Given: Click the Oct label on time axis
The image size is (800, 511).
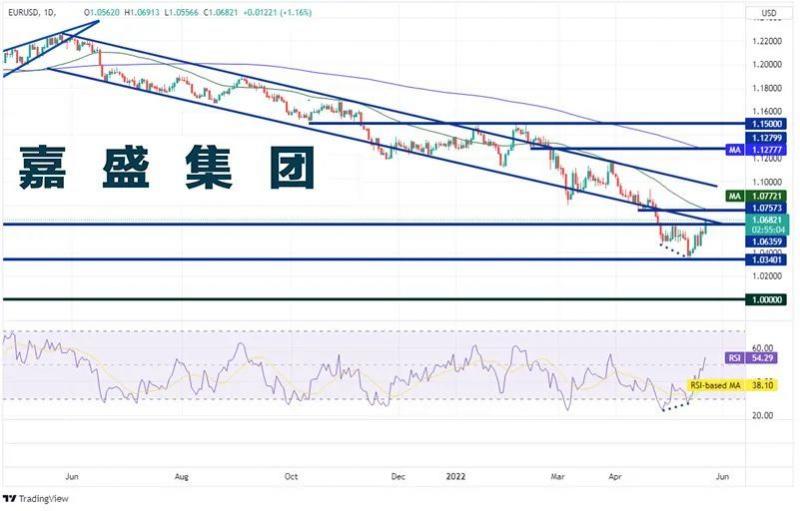Looking at the screenshot, I should coord(291,476).
